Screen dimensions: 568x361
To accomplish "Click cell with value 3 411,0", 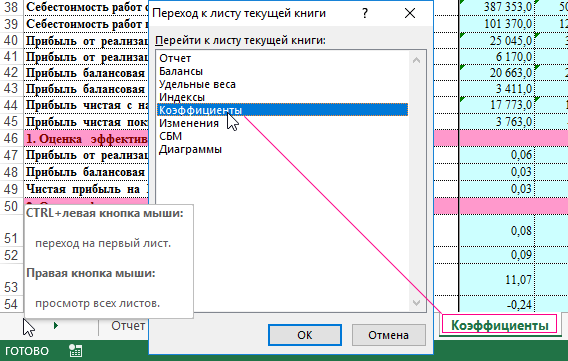I will (497, 89).
